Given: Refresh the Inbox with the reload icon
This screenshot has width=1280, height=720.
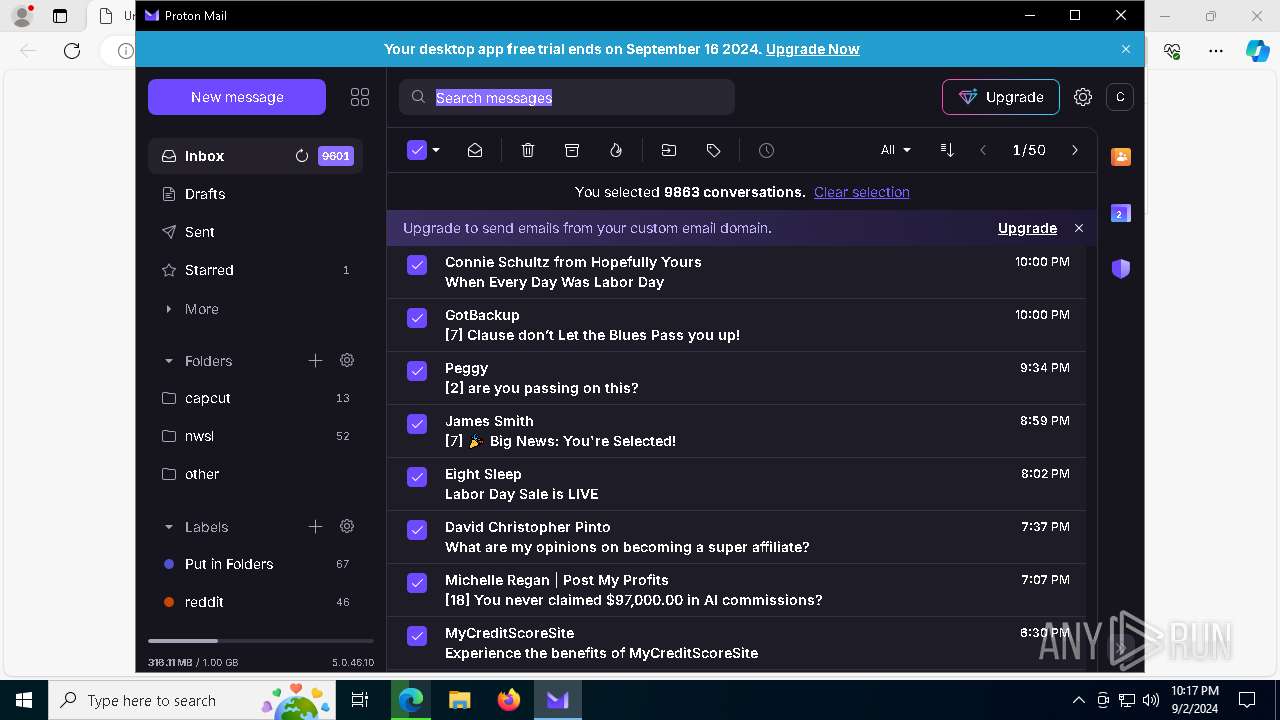Looking at the screenshot, I should point(301,156).
